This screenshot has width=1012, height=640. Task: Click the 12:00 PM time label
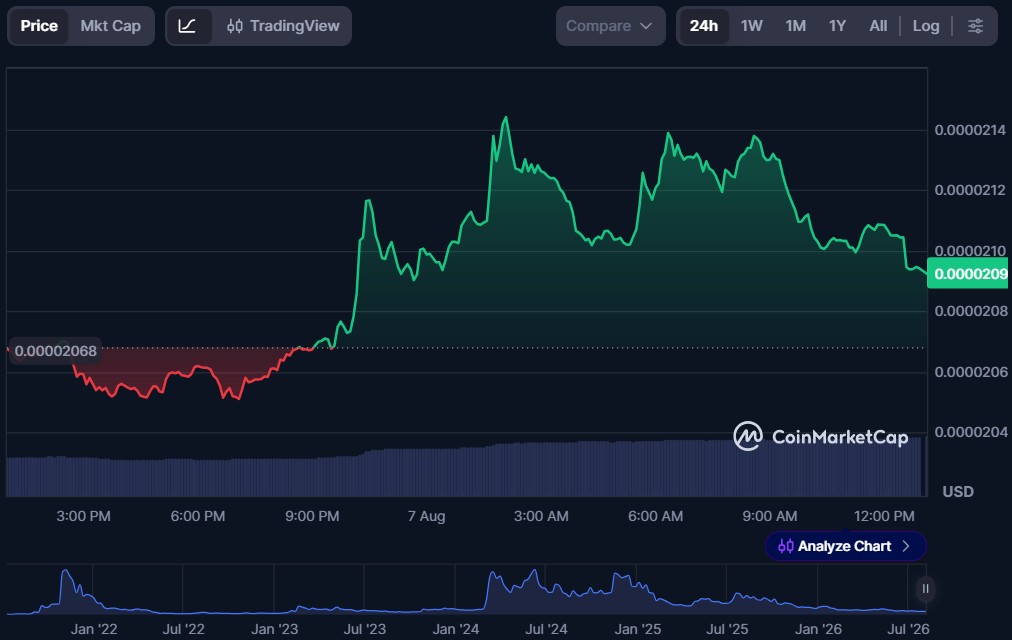884,516
